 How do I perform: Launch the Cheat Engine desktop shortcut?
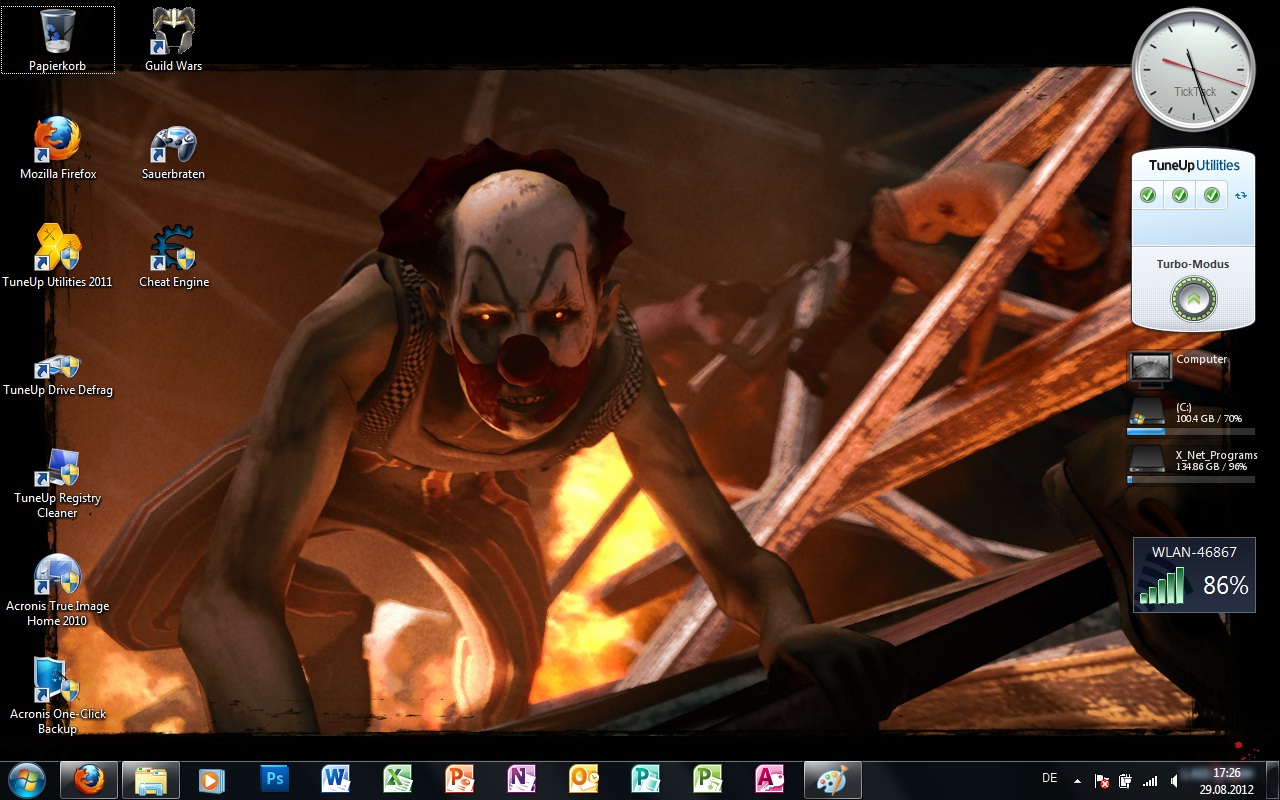click(x=173, y=256)
